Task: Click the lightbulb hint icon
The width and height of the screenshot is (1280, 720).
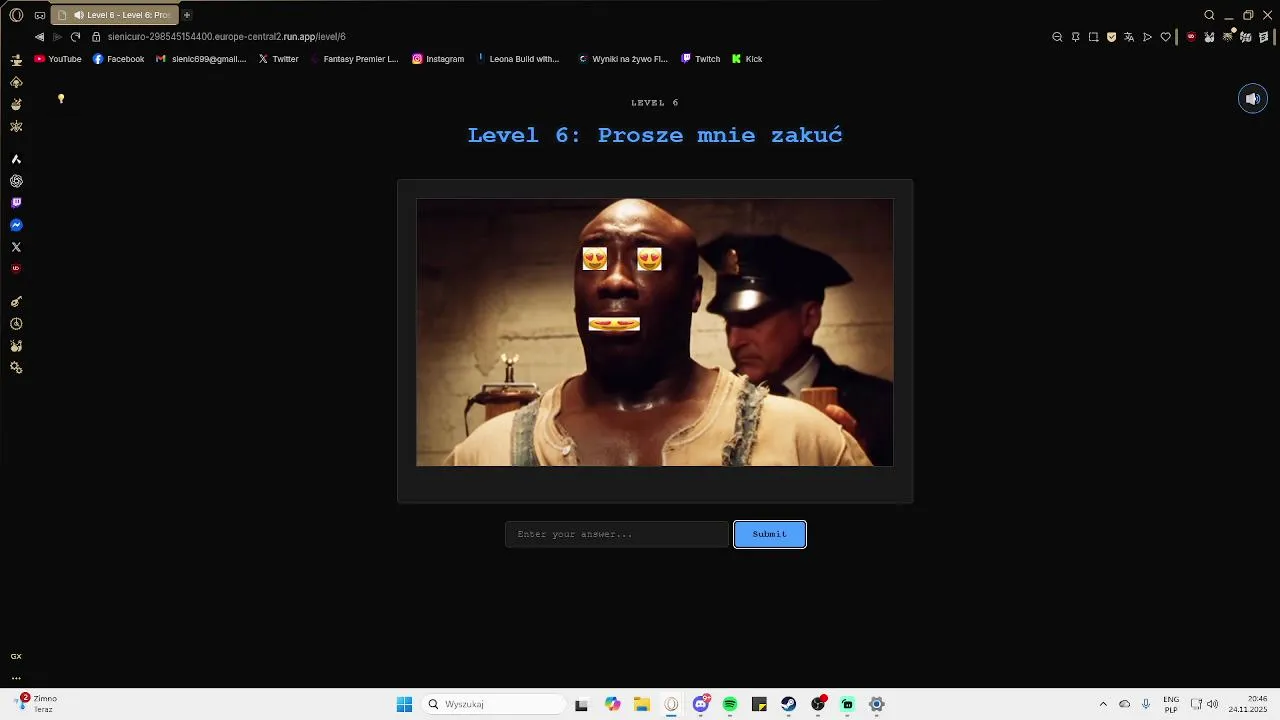Action: 61,99
